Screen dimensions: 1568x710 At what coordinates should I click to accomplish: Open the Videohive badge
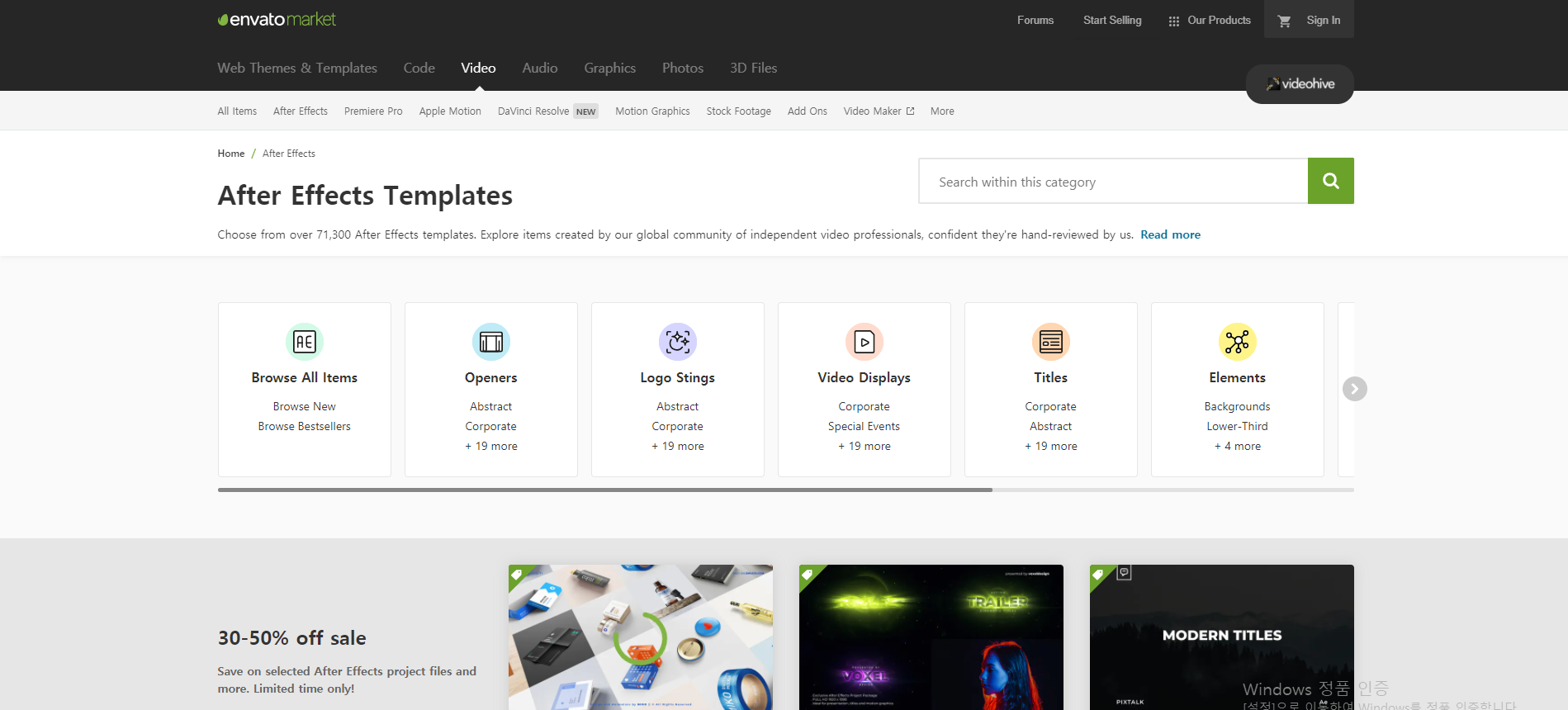point(1300,84)
